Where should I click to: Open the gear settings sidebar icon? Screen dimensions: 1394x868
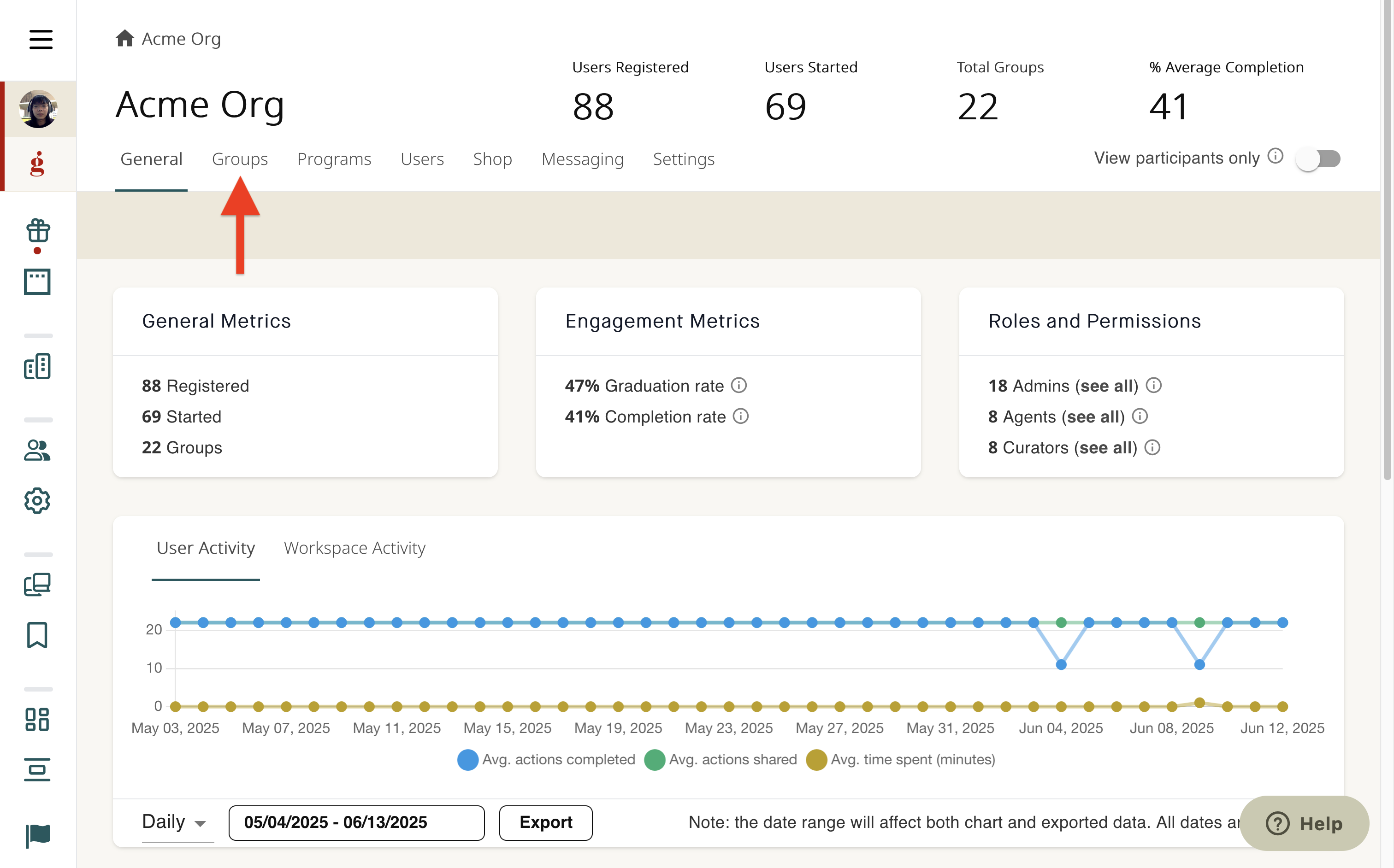point(37,500)
